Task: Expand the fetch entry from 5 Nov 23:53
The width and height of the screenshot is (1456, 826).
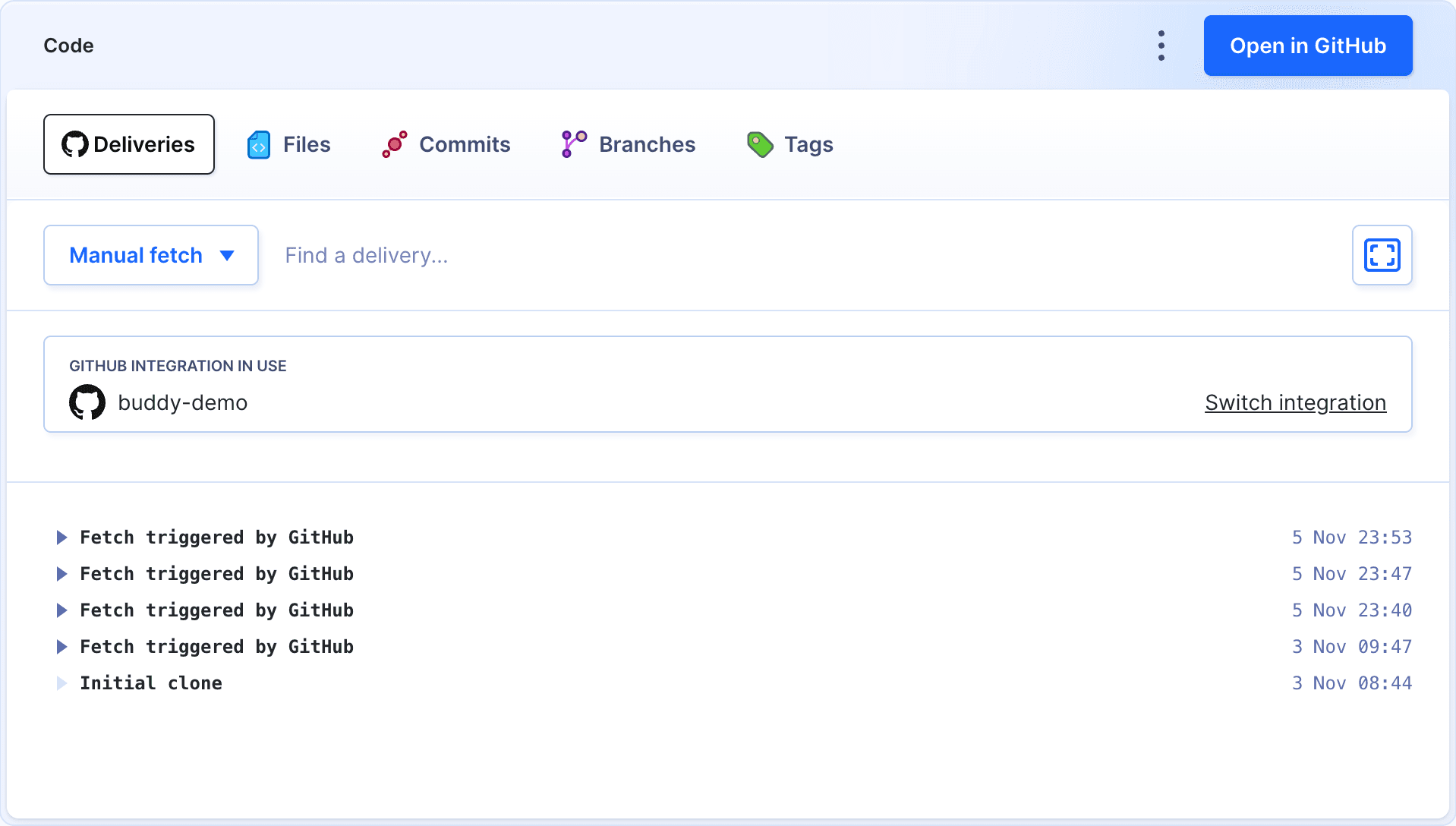Action: coord(62,538)
